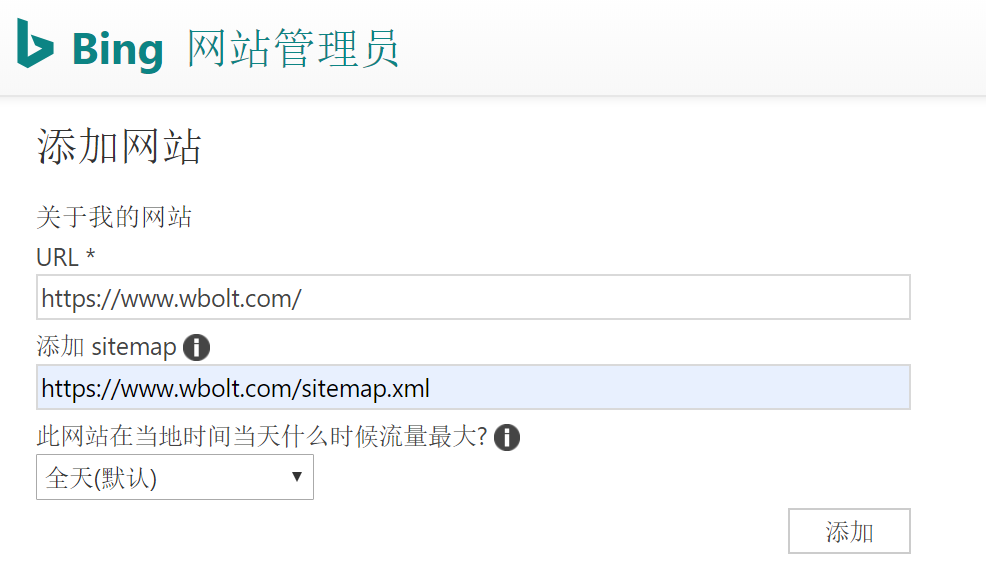Image resolution: width=986 pixels, height=586 pixels.
Task: Select the 全天(默认) text in dropdown
Action: [101, 478]
